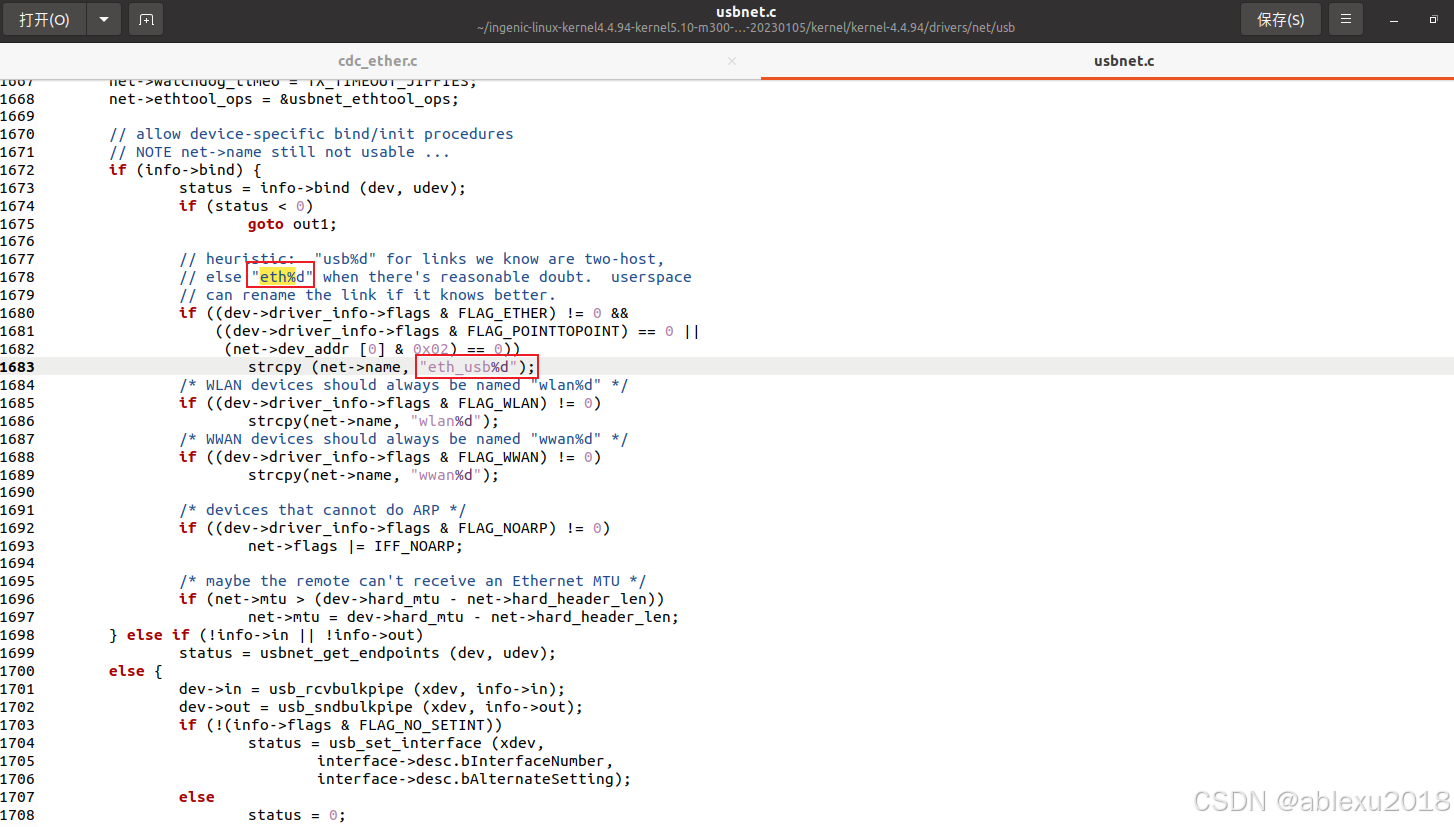The height and width of the screenshot is (827, 1454).
Task: Click the '} else if (!info->in || !info->out)' line
Action: coord(266,635)
